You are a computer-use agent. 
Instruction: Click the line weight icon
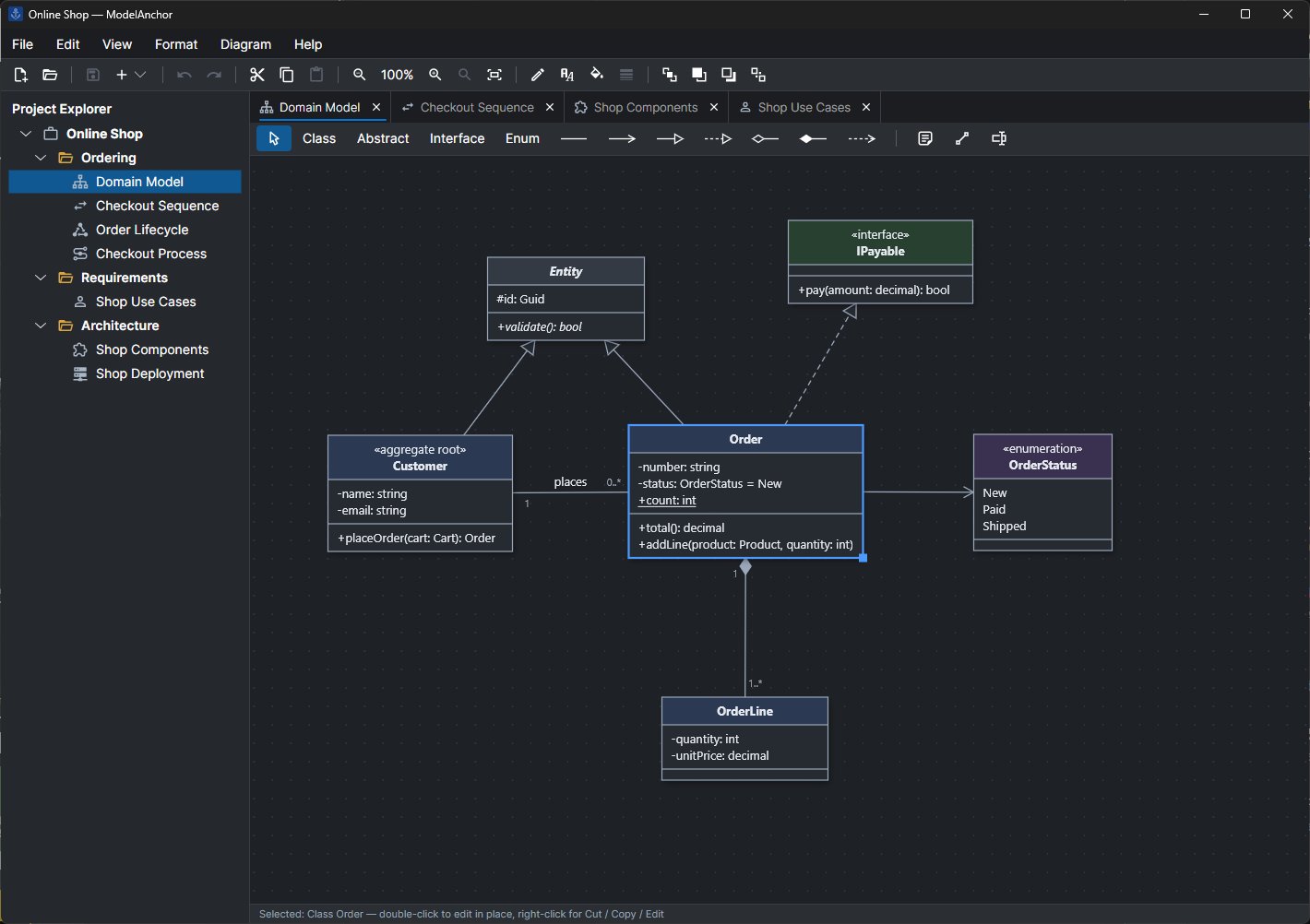point(626,75)
